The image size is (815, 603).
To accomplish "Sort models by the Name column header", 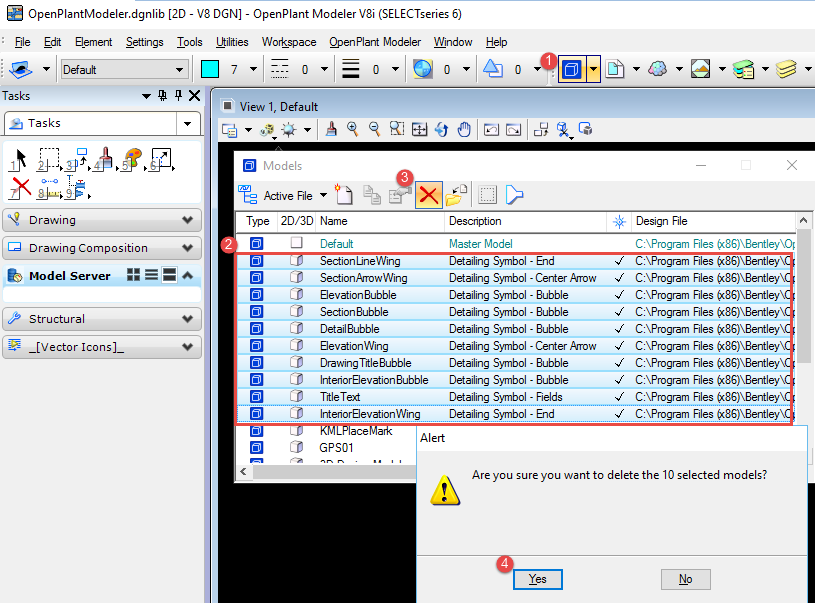I will (380, 221).
